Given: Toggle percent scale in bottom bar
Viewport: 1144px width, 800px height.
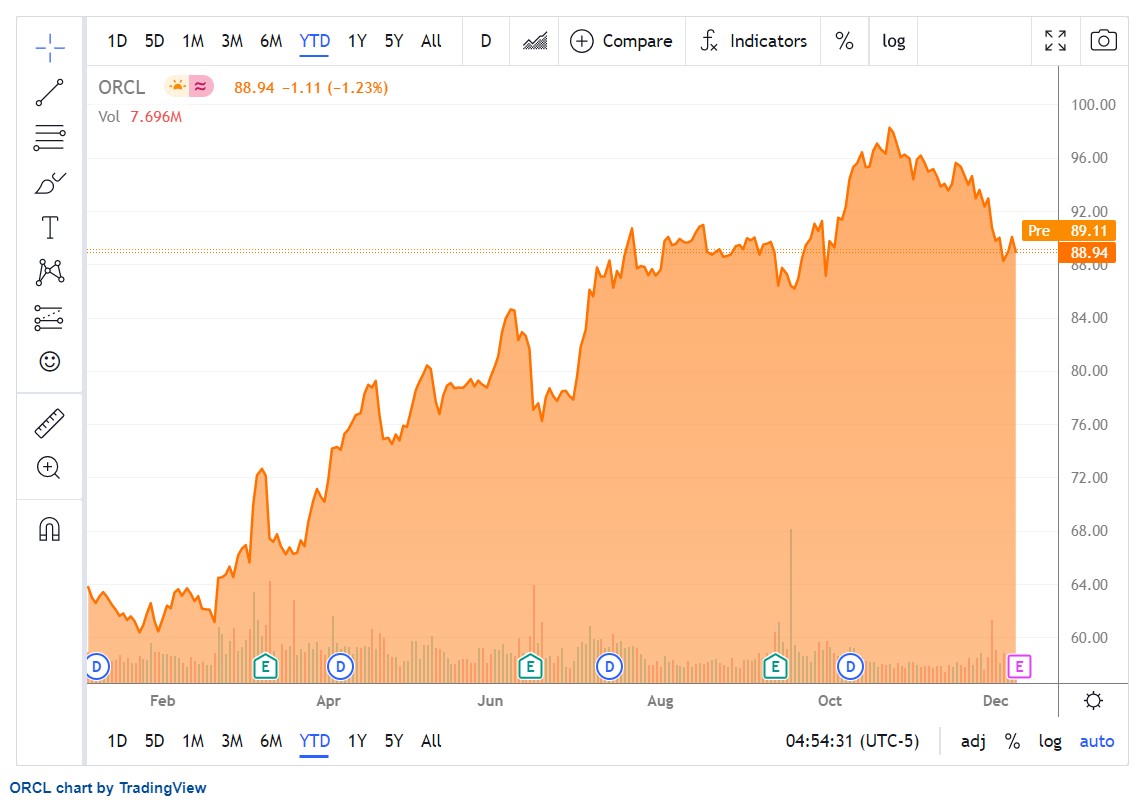Looking at the screenshot, I should coord(1012,742).
